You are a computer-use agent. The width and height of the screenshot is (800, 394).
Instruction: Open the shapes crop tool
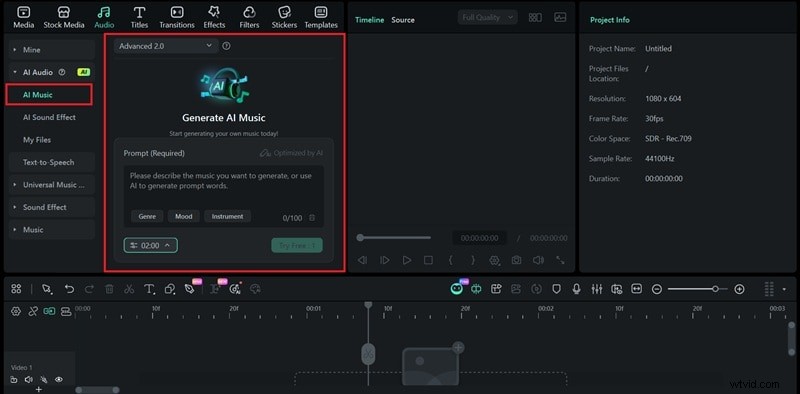(x=170, y=289)
